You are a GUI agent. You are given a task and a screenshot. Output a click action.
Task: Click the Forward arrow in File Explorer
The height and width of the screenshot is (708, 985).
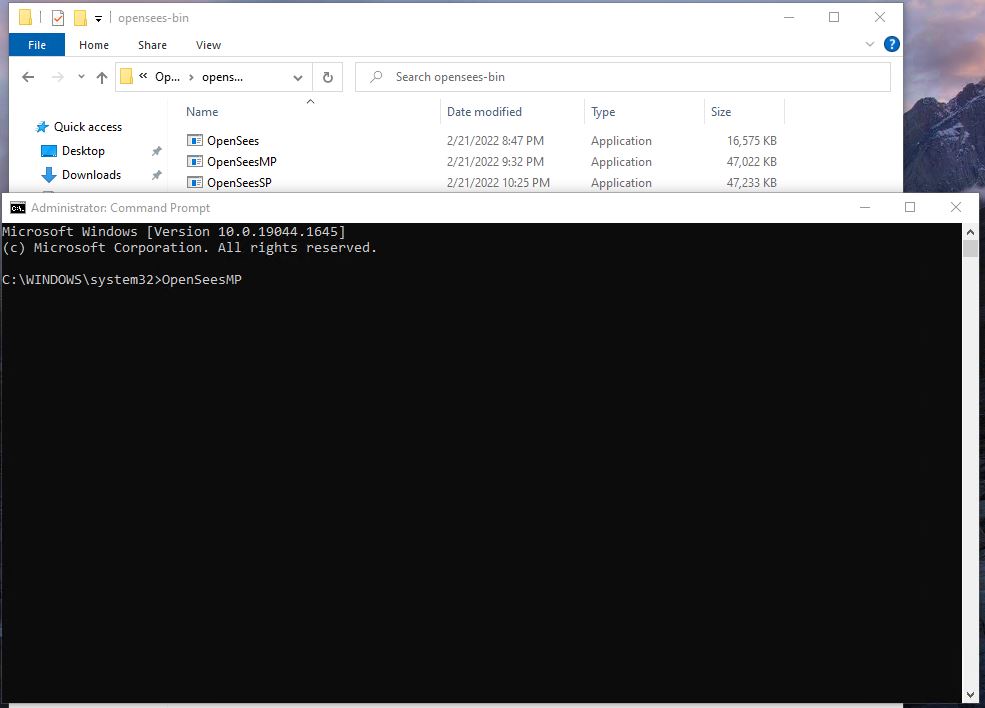[58, 77]
